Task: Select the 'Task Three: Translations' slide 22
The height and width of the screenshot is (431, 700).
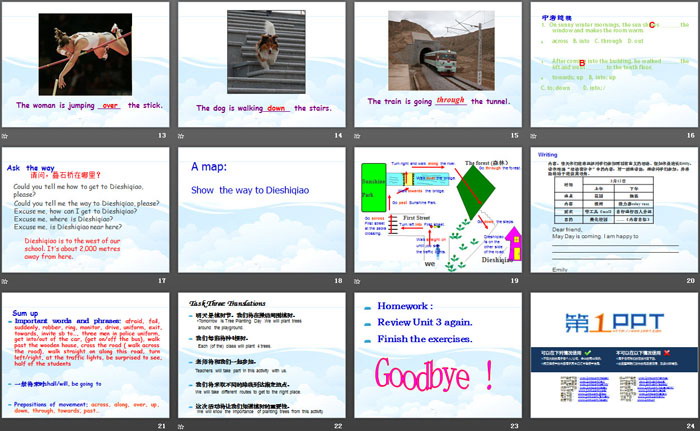Action: [x=262, y=354]
